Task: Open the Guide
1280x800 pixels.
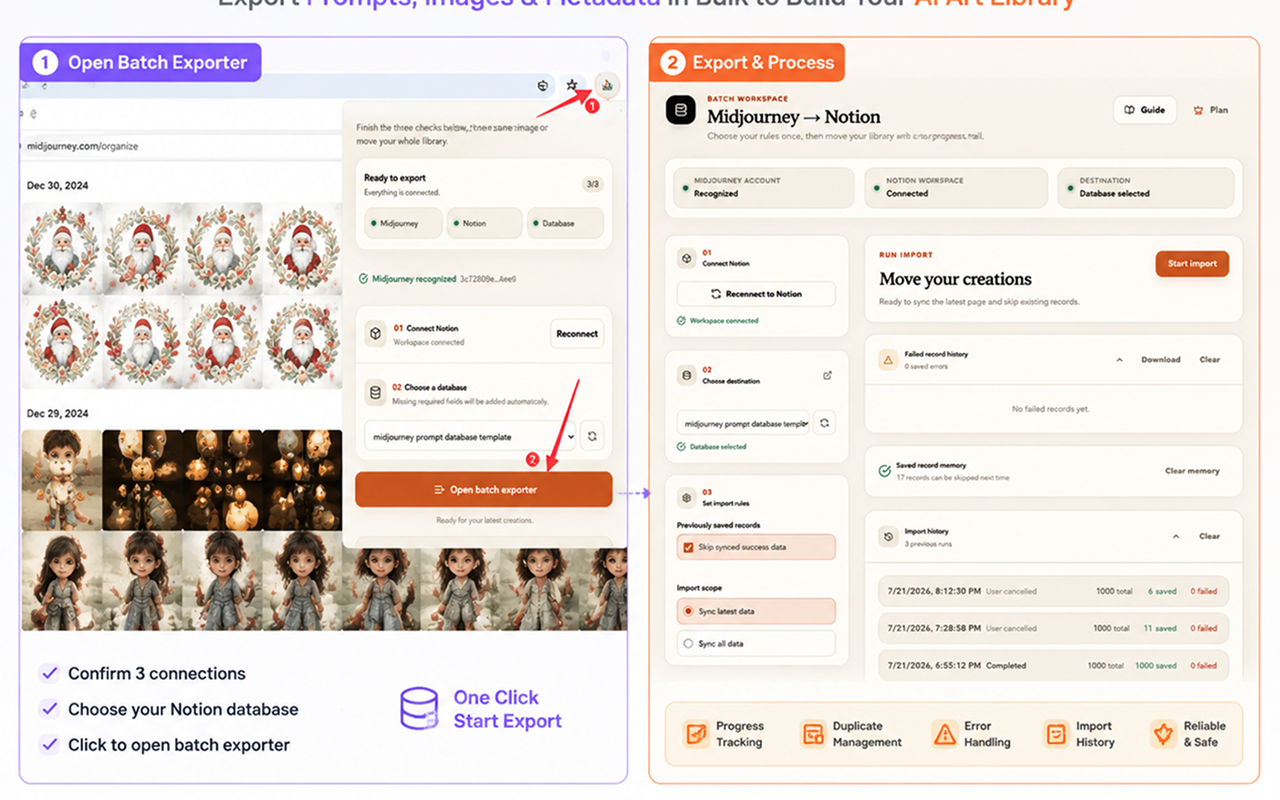Action: click(x=1145, y=110)
